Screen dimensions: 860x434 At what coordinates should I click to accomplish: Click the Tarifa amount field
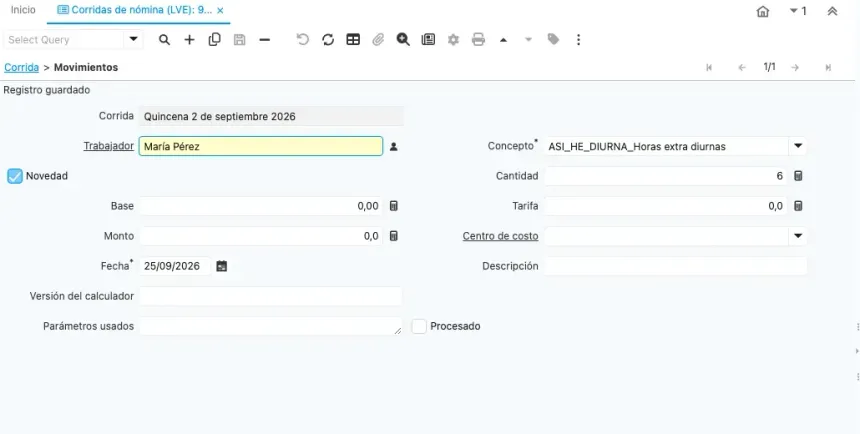pos(666,206)
